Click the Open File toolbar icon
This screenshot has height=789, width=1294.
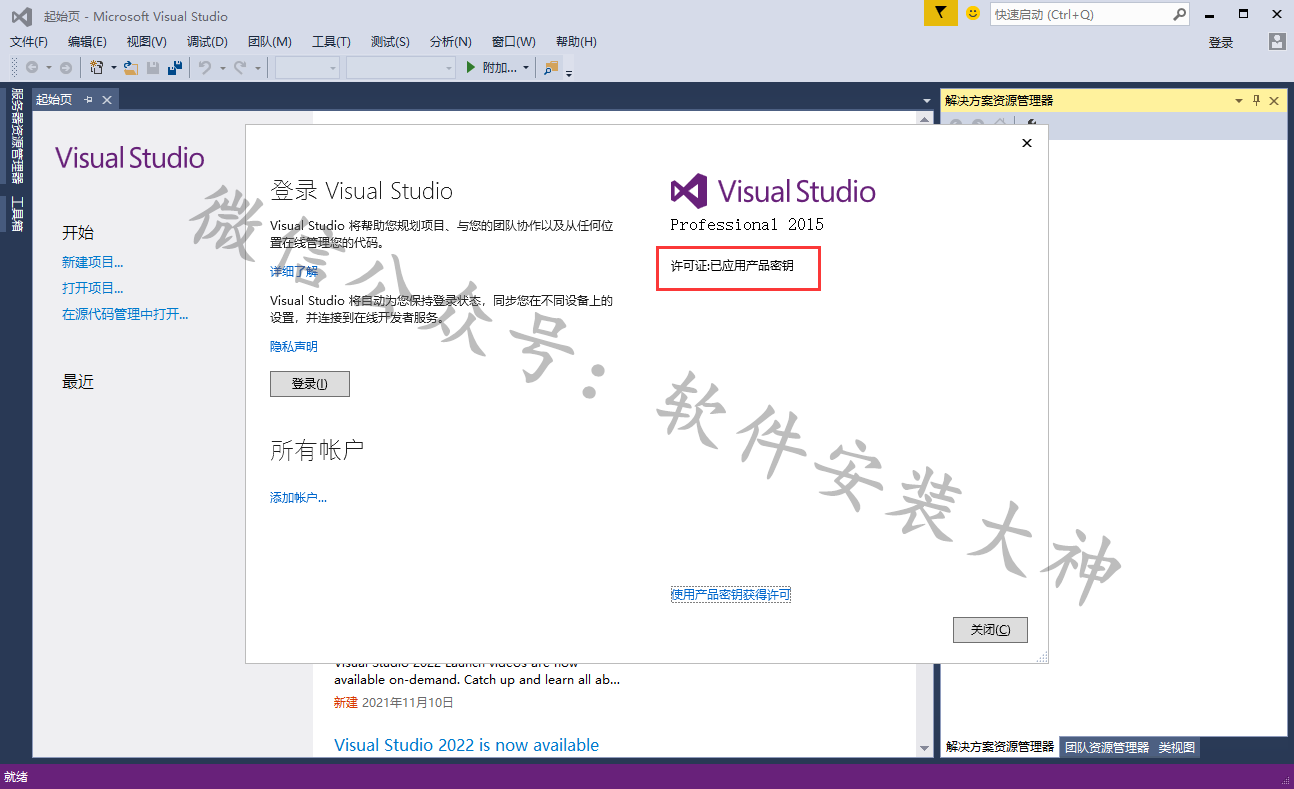coord(130,68)
